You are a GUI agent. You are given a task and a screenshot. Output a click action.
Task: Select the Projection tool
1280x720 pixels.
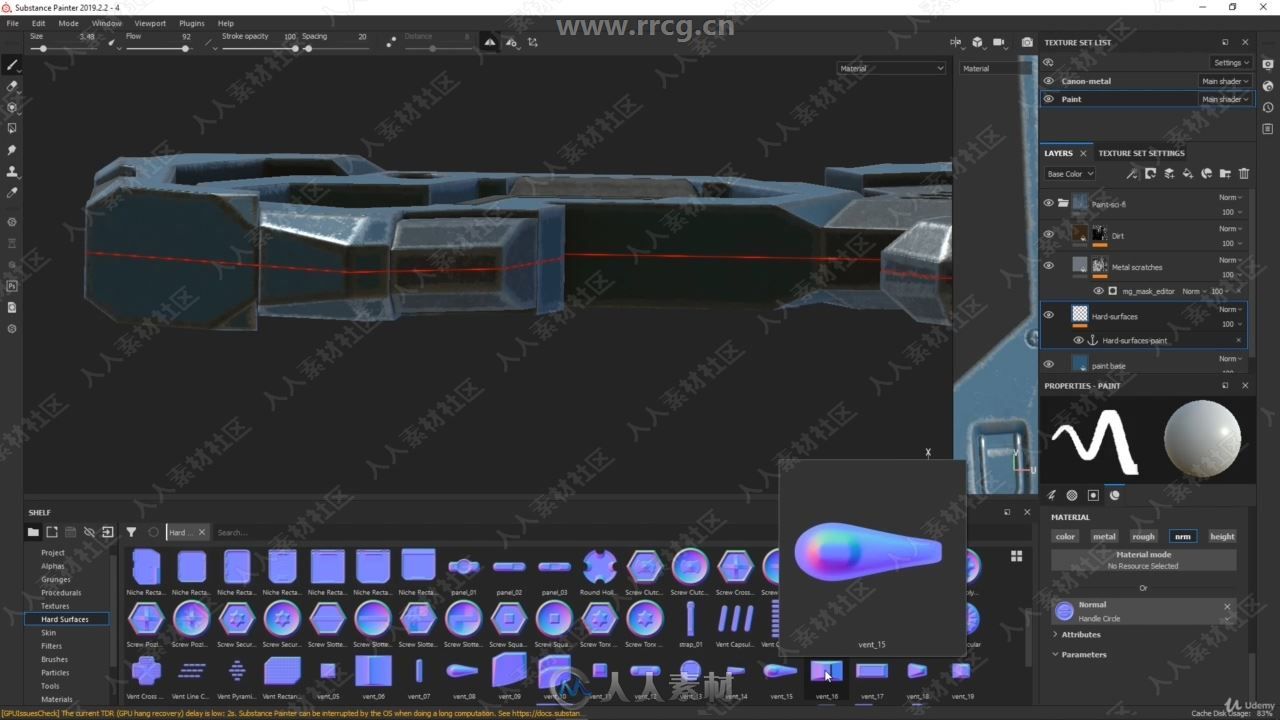pos(12,107)
